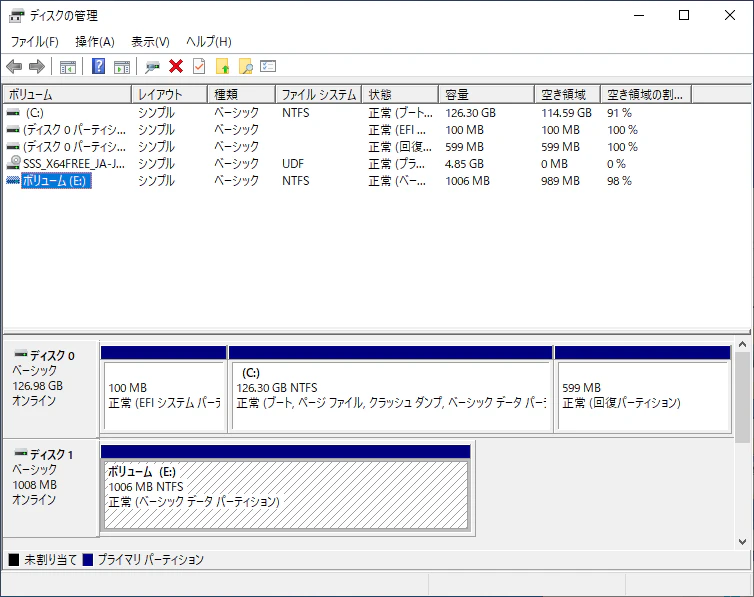Click the rescan disks connect icon
754x597 pixels.
point(152,67)
